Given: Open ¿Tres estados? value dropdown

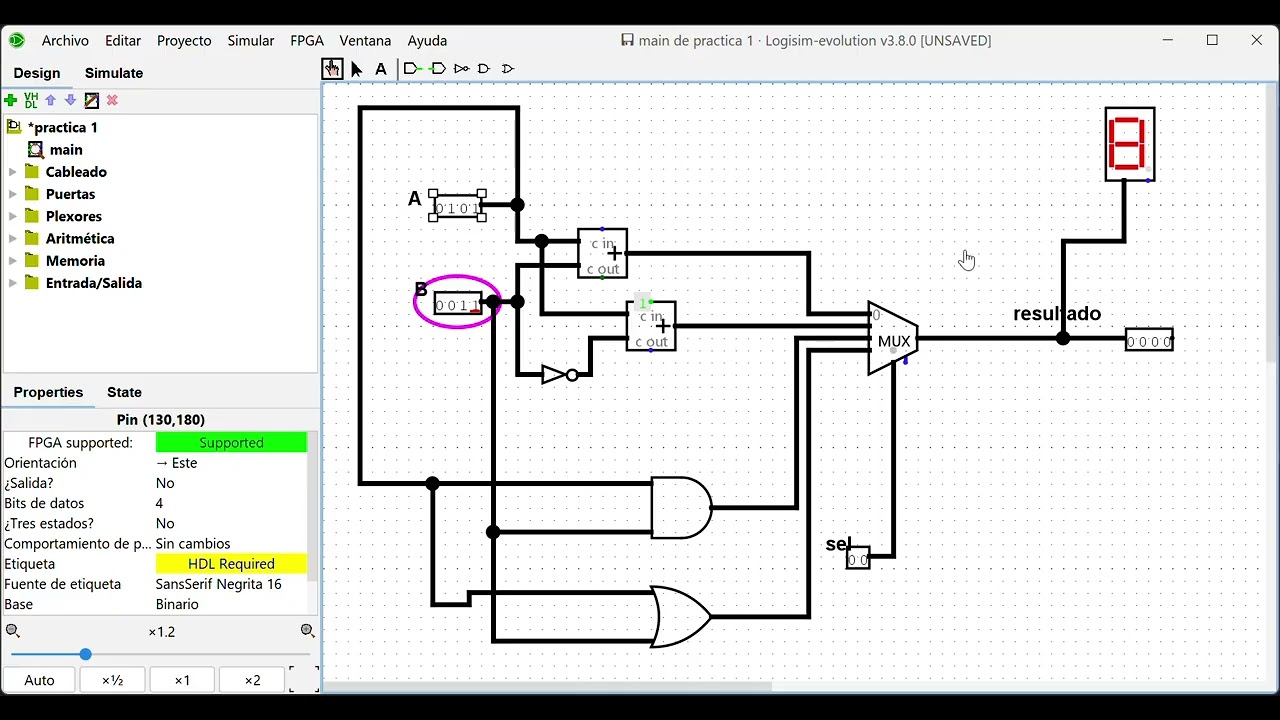Looking at the screenshot, I should coord(231,523).
